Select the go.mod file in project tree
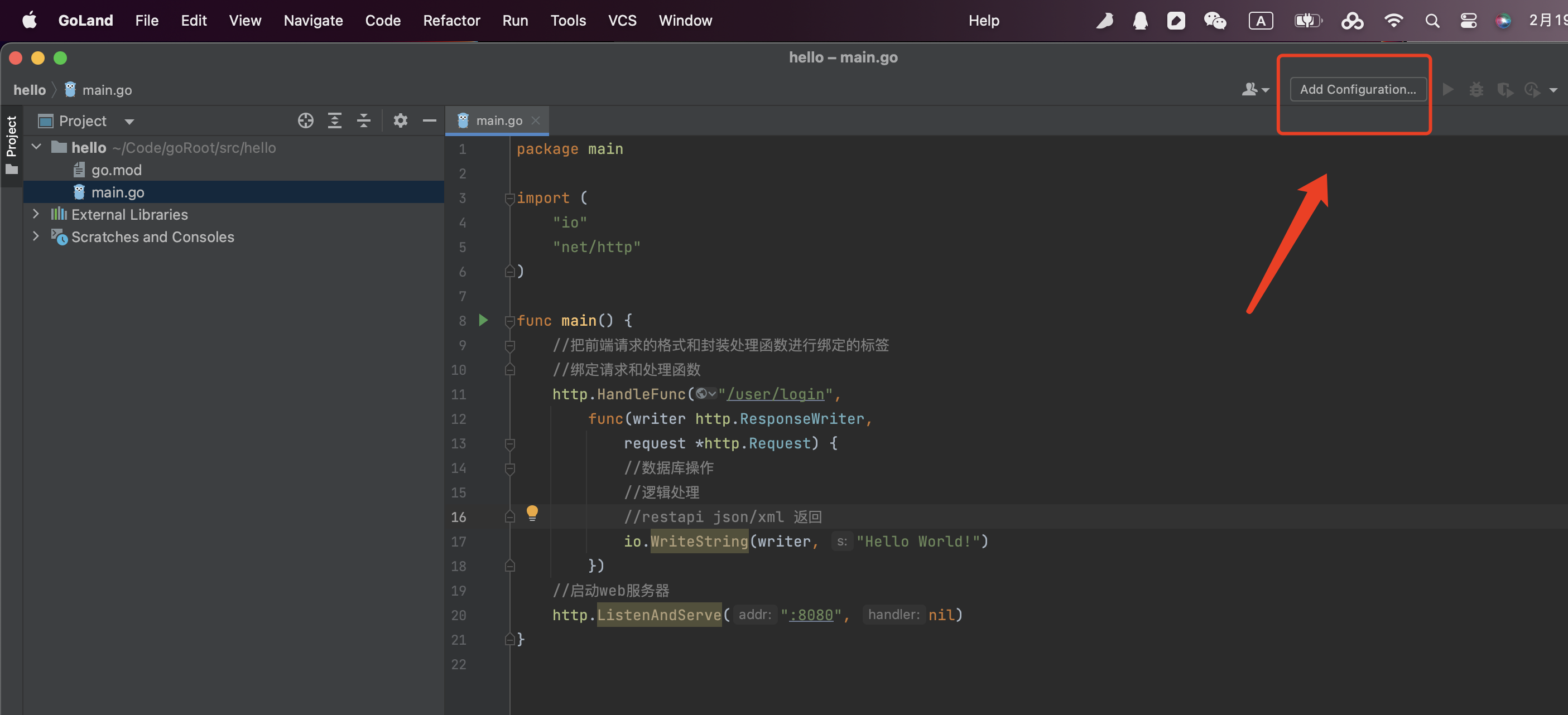The image size is (1568, 715). point(116,169)
